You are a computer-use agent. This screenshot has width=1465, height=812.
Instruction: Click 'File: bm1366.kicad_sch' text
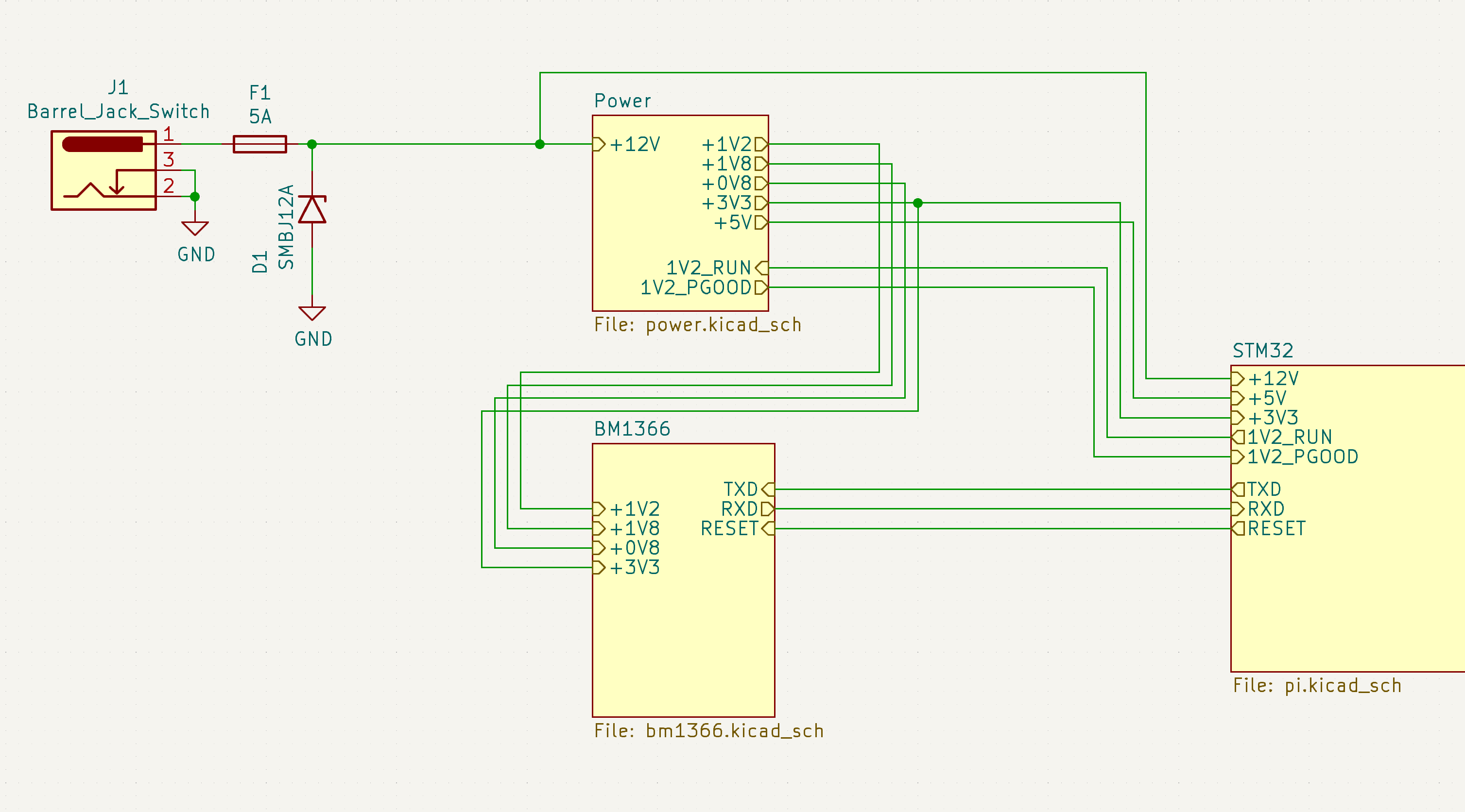pyautogui.click(x=709, y=731)
